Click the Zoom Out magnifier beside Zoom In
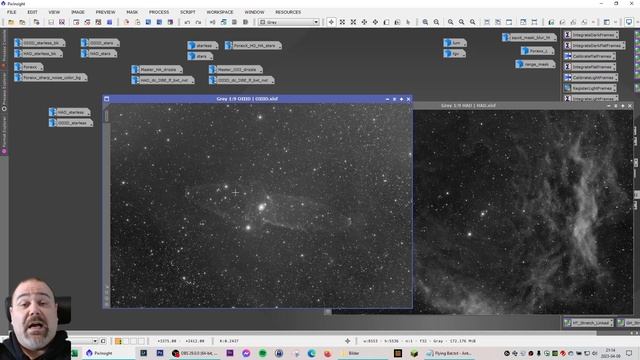This screenshot has height=360, width=640. click(x=436, y=22)
